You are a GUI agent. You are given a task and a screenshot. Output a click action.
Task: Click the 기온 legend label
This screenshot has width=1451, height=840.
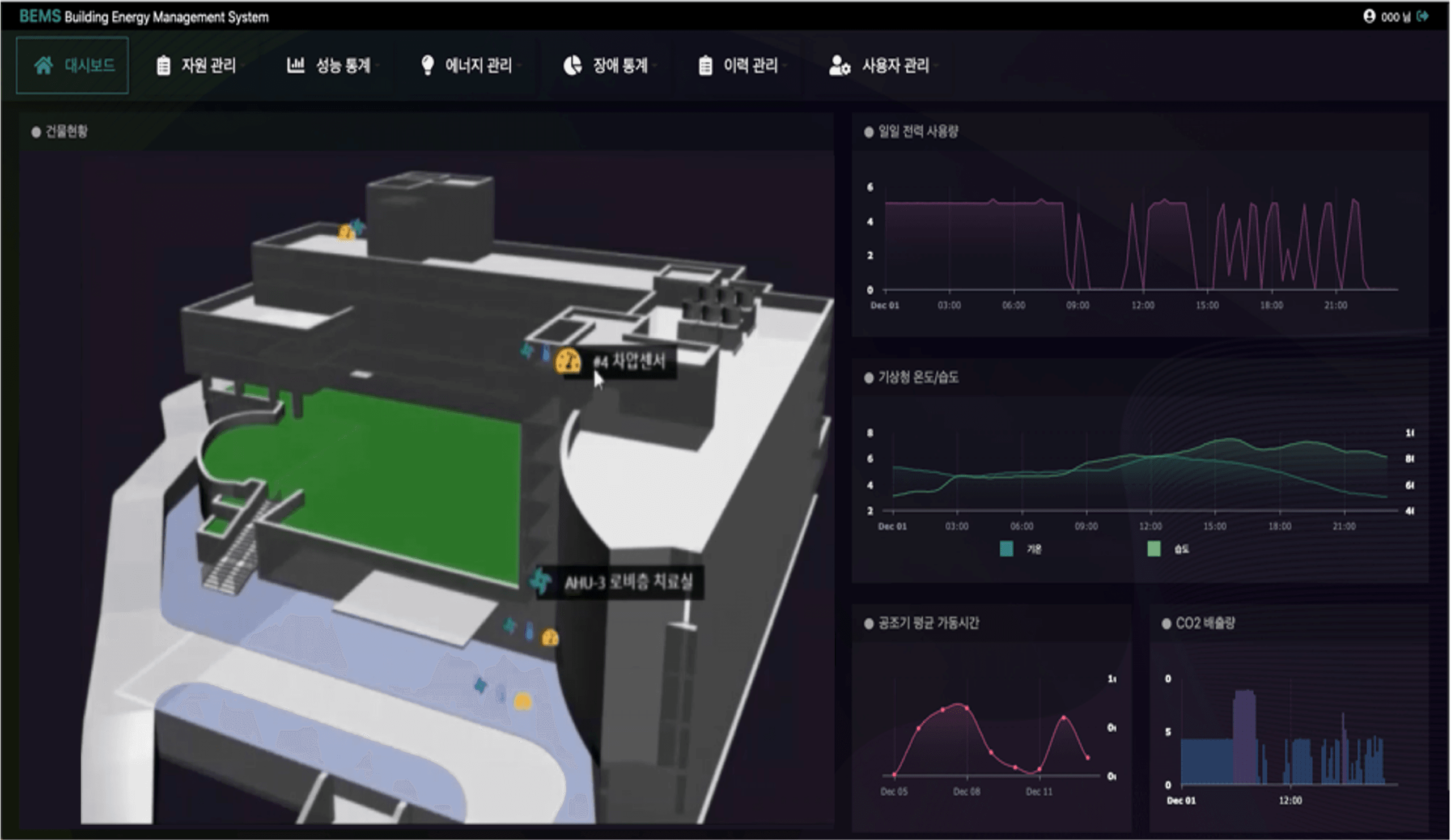pos(1034,549)
